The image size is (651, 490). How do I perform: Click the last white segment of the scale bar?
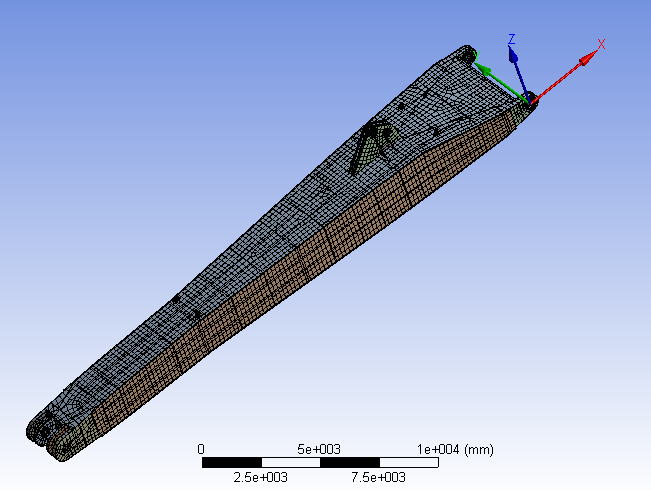[x=408, y=463]
